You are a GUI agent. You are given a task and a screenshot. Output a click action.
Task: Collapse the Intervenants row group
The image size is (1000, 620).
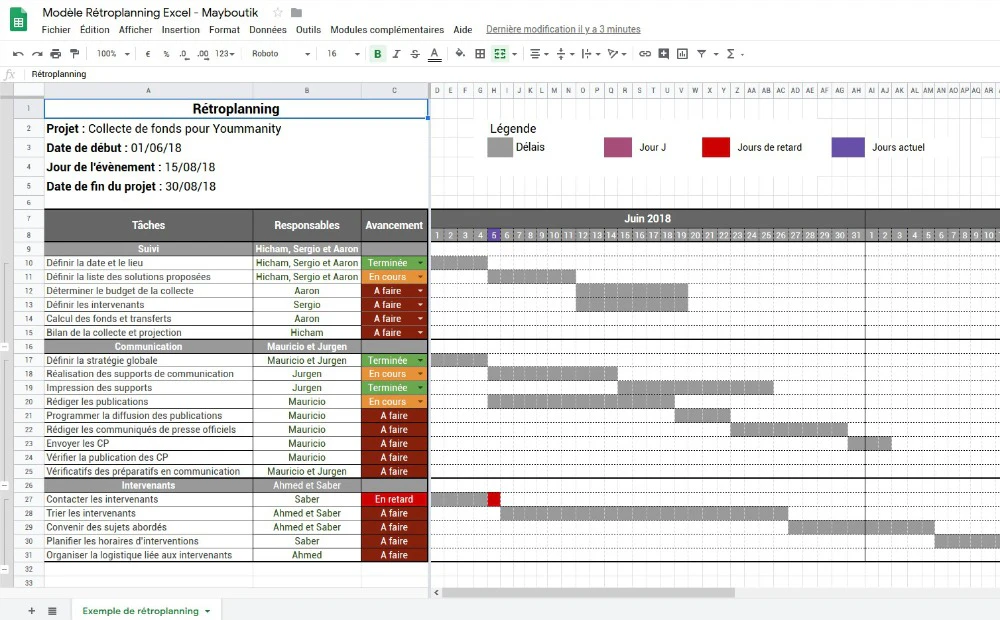coord(4,569)
